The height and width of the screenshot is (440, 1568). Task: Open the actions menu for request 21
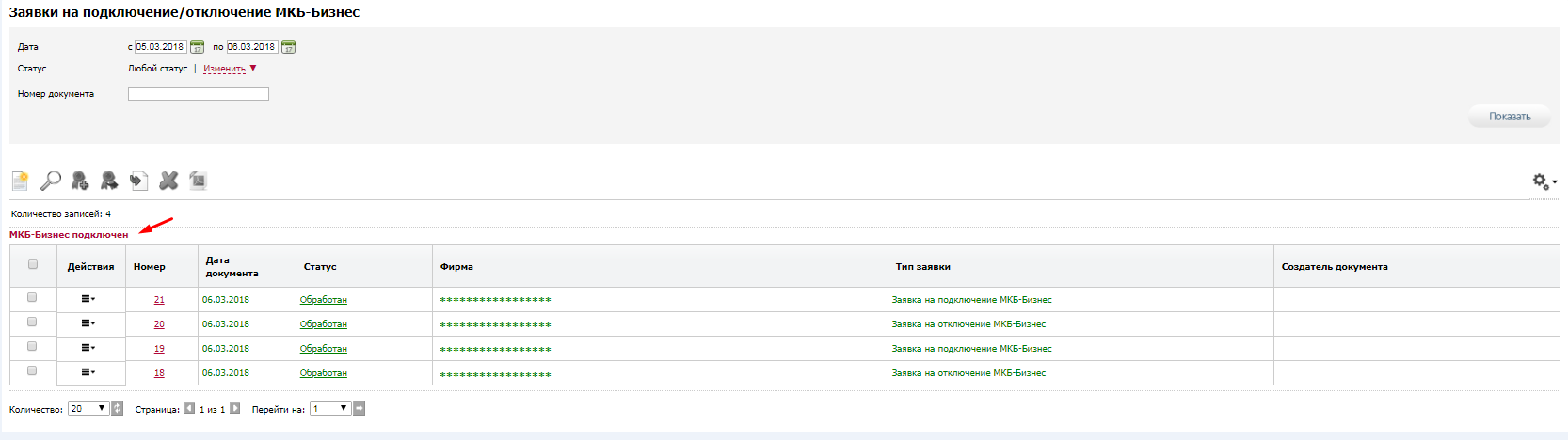88,299
